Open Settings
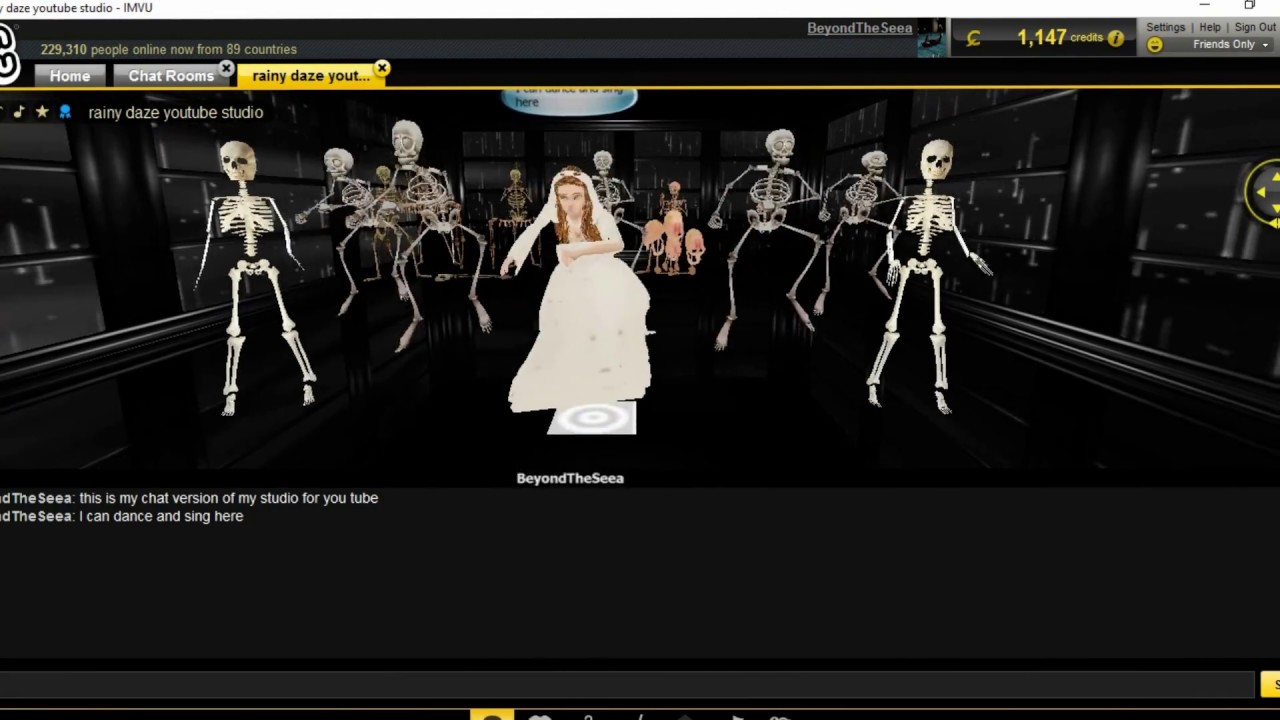The width and height of the screenshot is (1280, 720). [1165, 28]
